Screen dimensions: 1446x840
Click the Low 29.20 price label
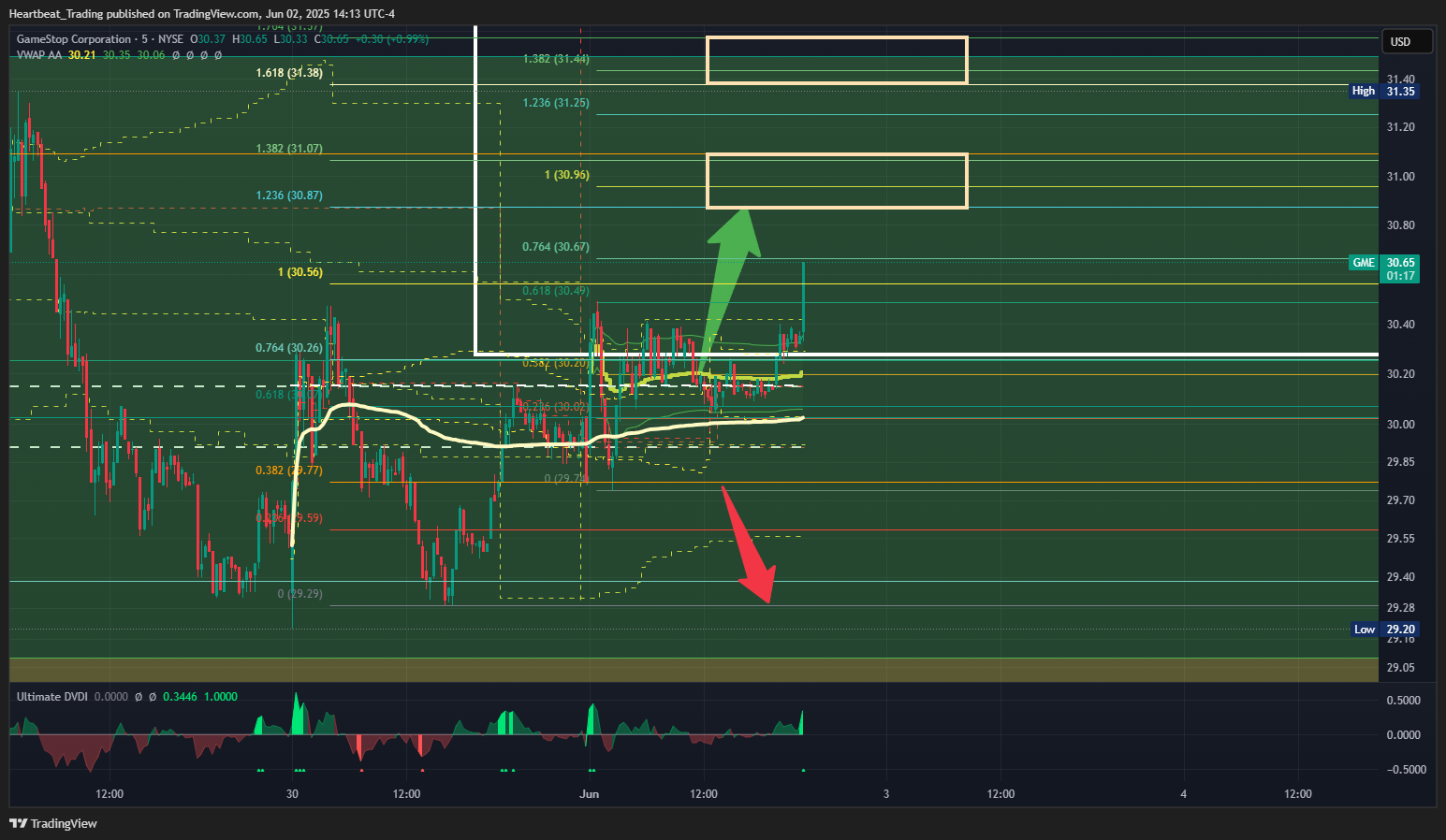point(1385,630)
